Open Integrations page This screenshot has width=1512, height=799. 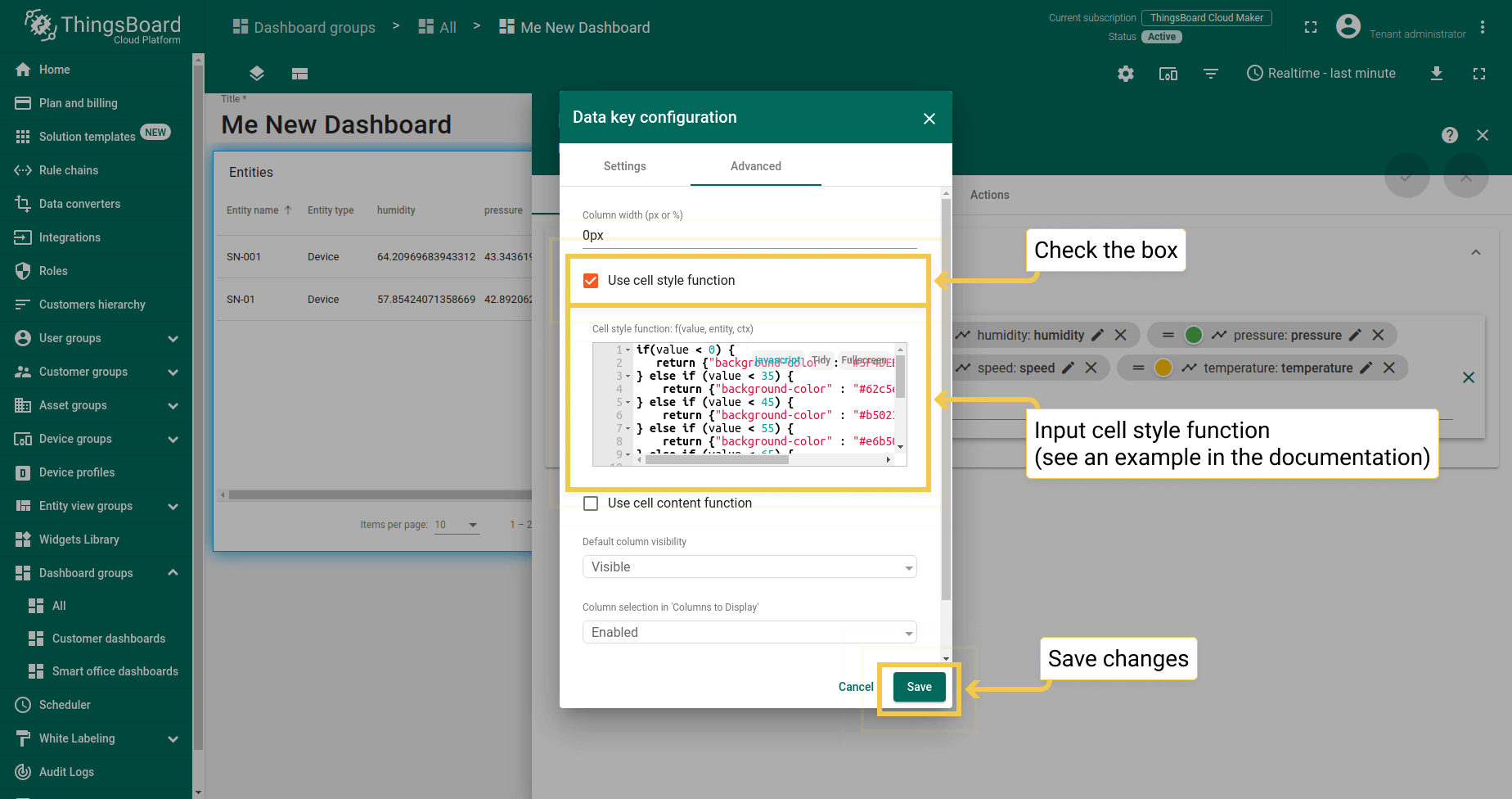pos(96,237)
